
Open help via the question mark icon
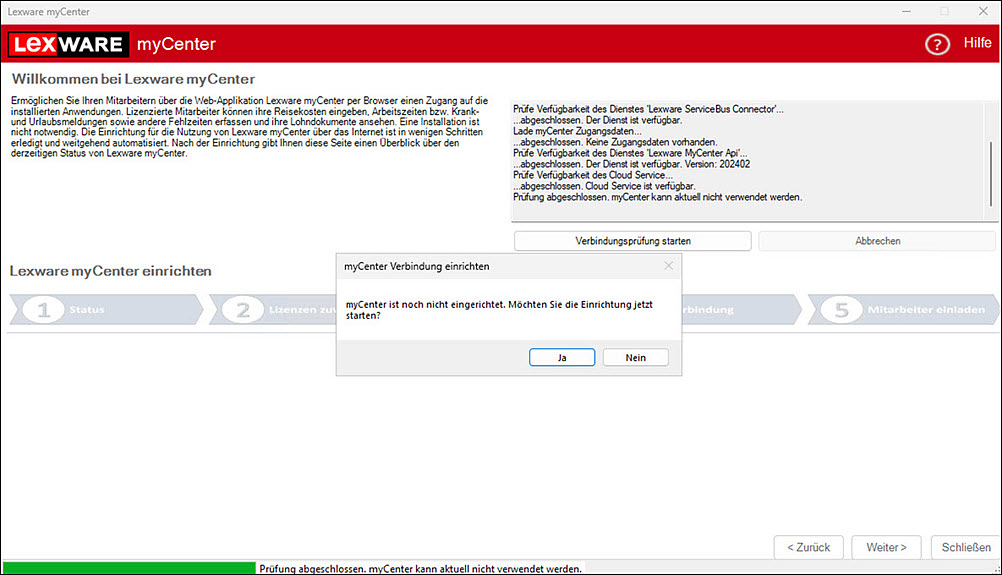(x=937, y=44)
